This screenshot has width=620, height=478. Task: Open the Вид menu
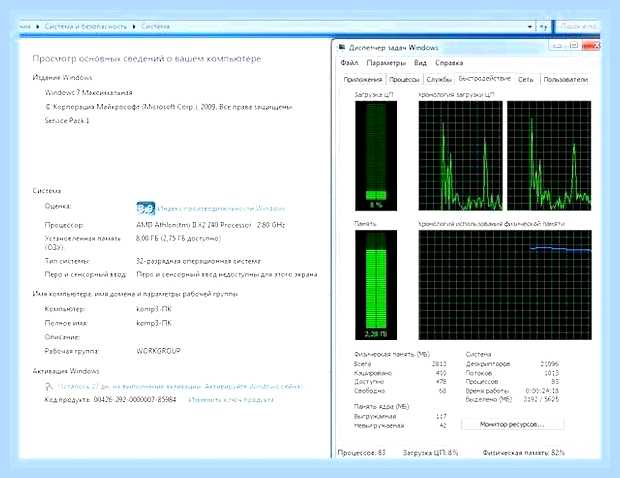click(420, 63)
